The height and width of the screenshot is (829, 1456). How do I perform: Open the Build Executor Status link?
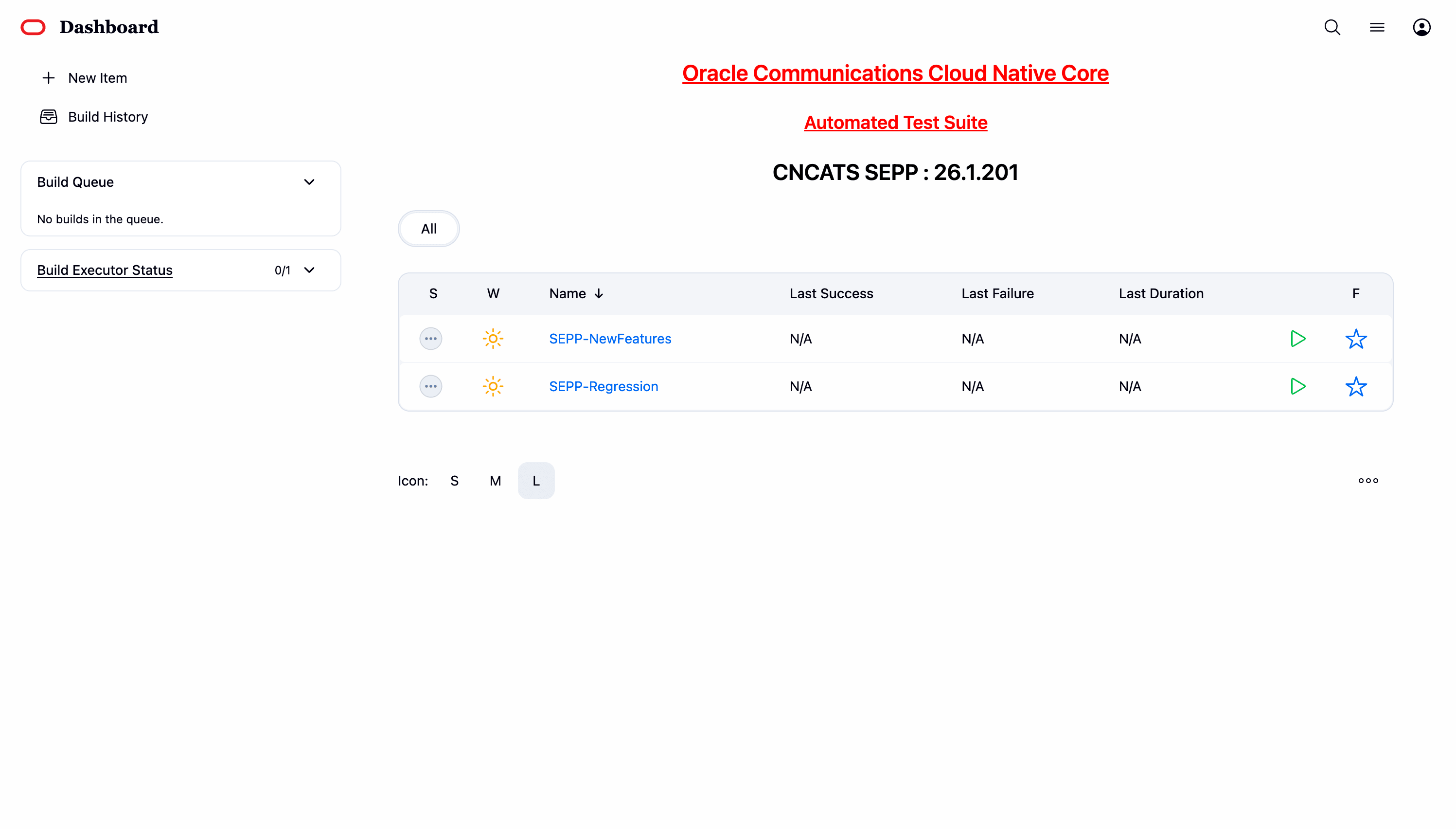tap(105, 270)
